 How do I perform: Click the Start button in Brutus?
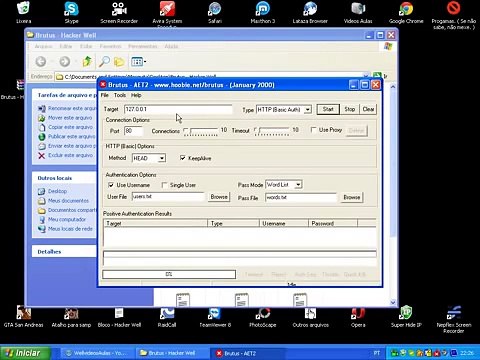pos(328,109)
